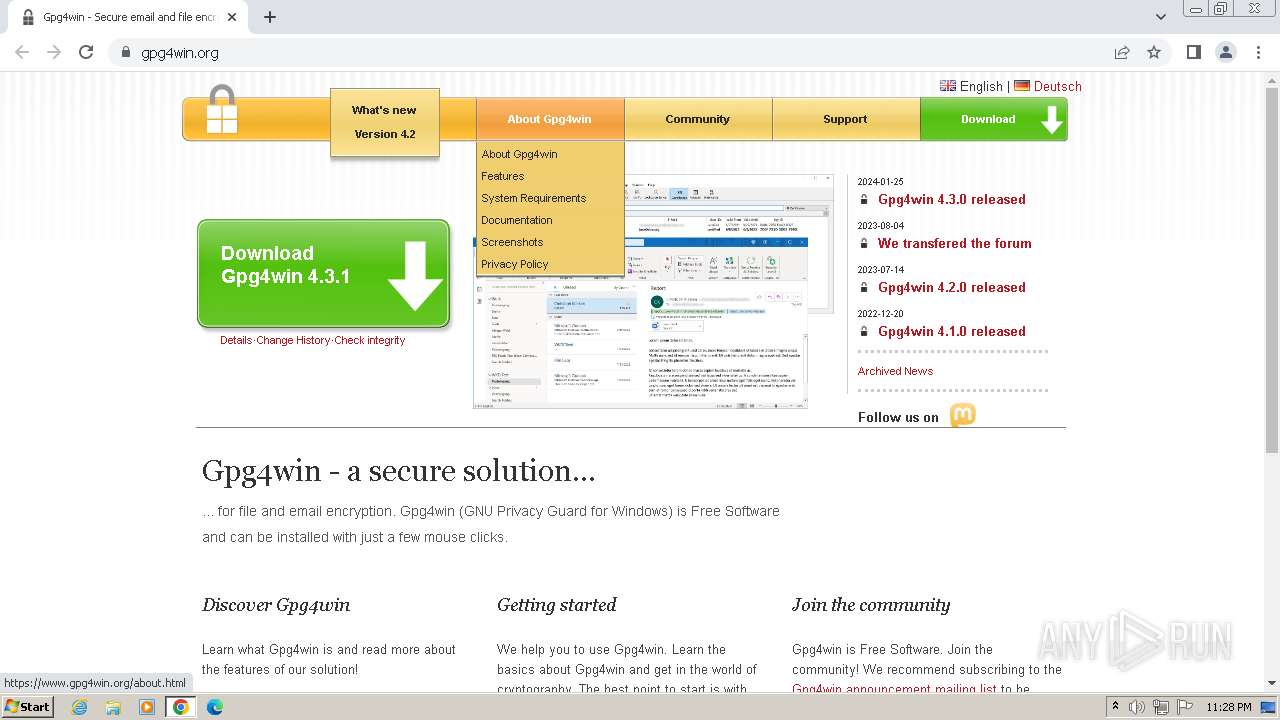Click the Mastodon icon next to Follow us on
Image resolution: width=1280 pixels, height=720 pixels.
tap(962, 415)
